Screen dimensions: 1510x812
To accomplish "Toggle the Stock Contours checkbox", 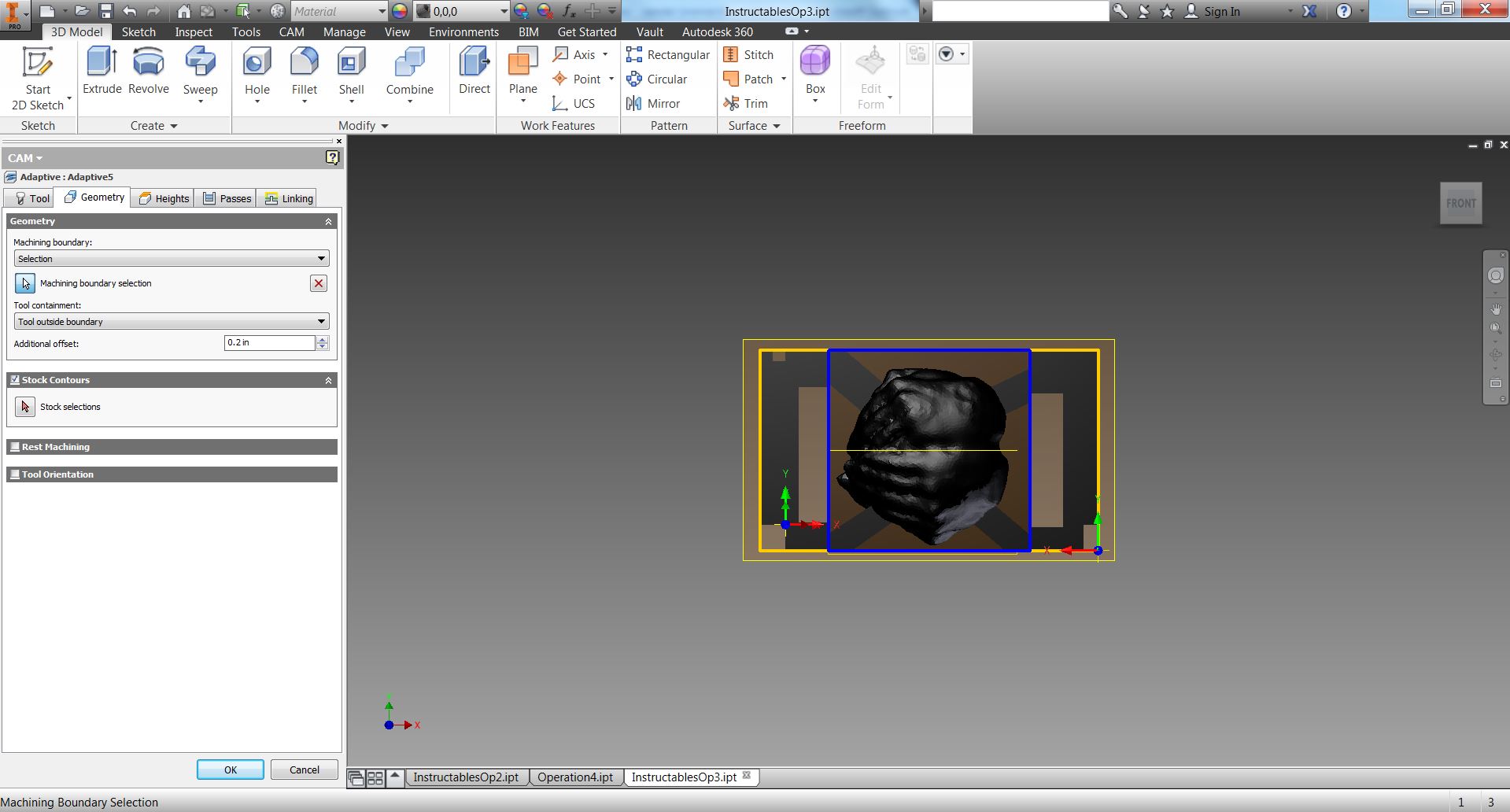I will [15, 380].
